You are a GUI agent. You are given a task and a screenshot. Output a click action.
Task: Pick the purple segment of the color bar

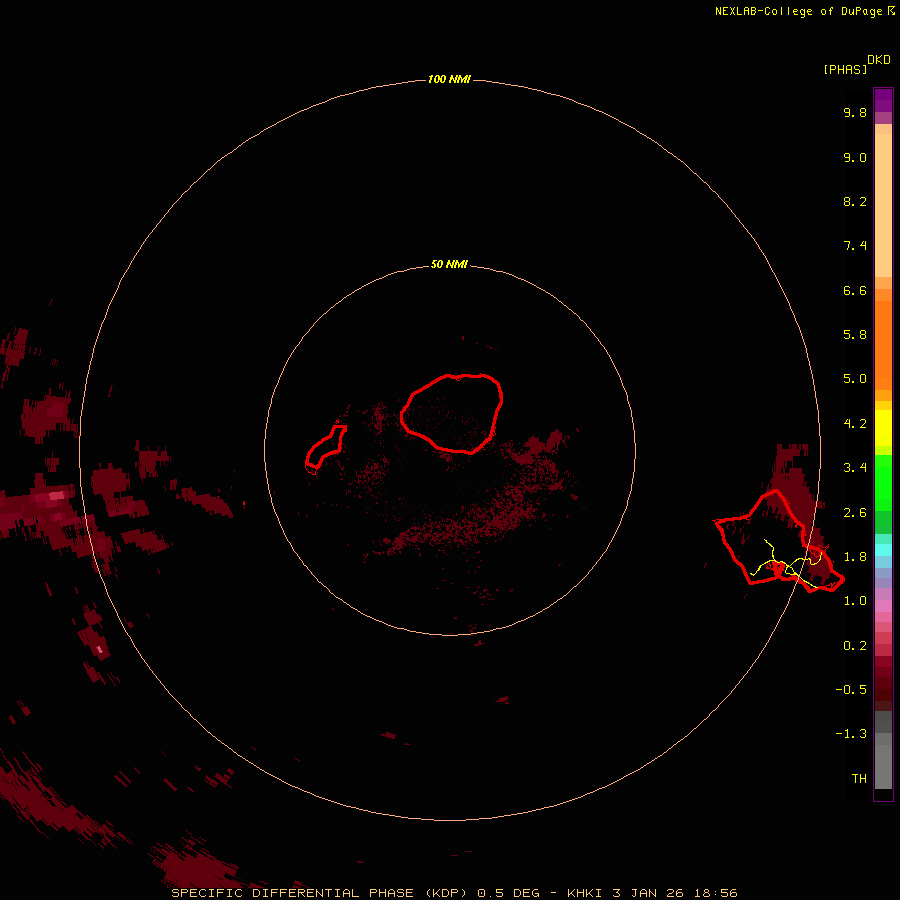coord(883,101)
